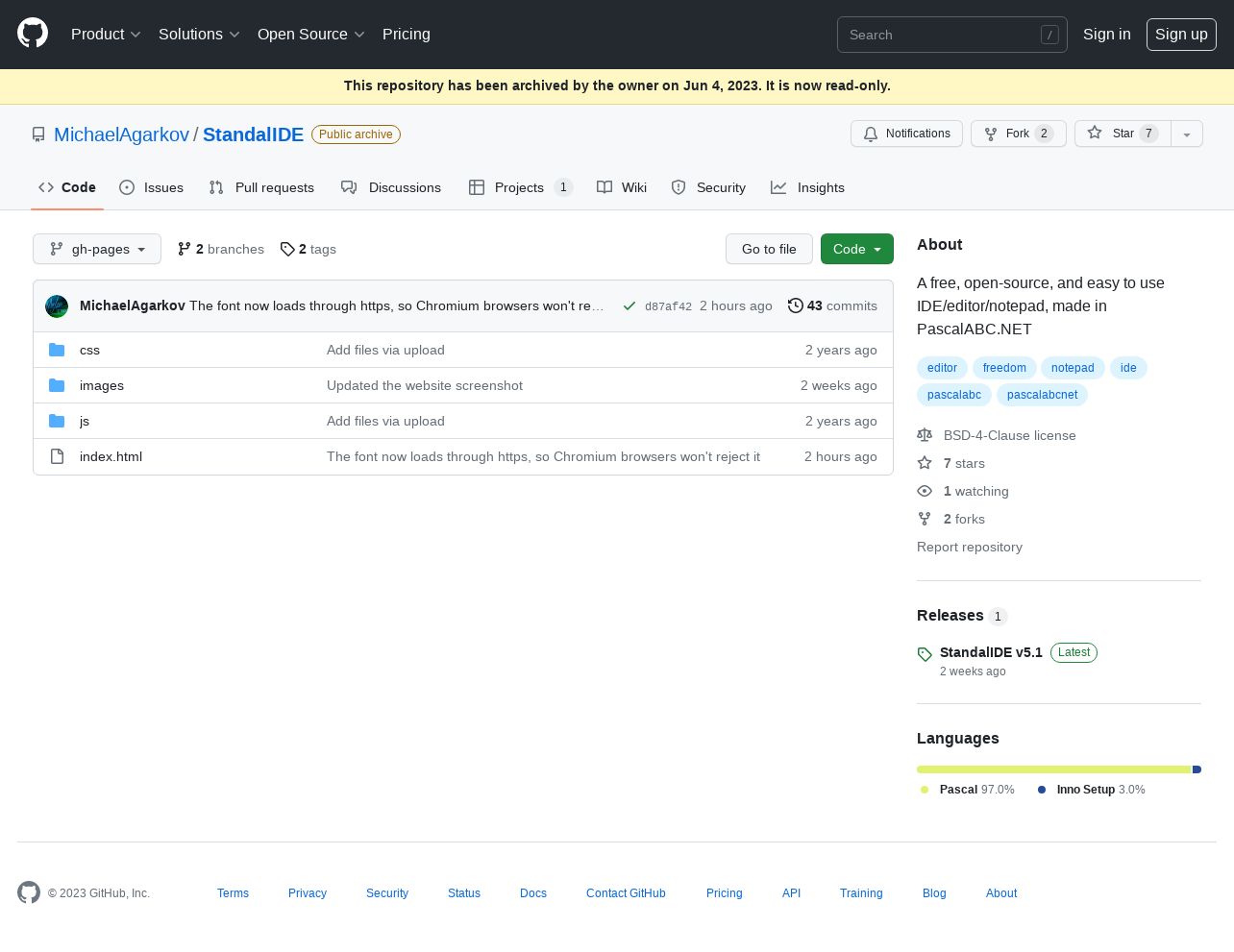The width and height of the screenshot is (1234, 952).
Task: Click the Pascal language bar segment
Action: click(1054, 769)
